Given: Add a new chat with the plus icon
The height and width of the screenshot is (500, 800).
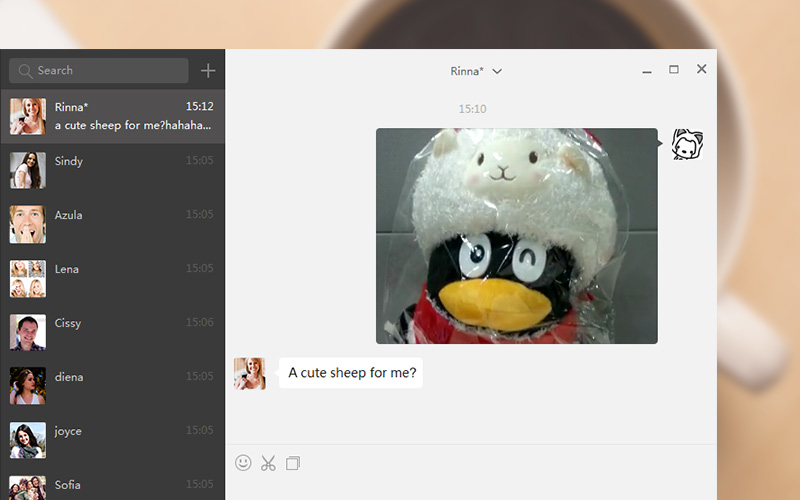Looking at the screenshot, I should 208,70.
